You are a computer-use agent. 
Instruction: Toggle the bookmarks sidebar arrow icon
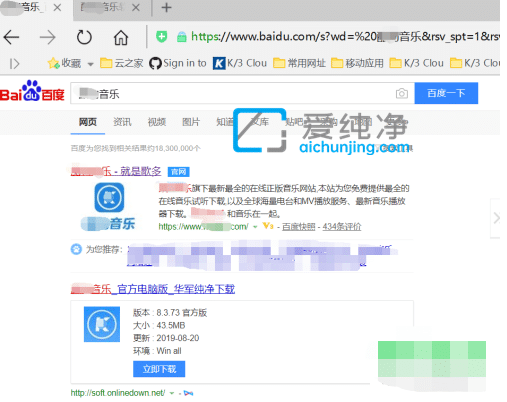[x=14, y=63]
